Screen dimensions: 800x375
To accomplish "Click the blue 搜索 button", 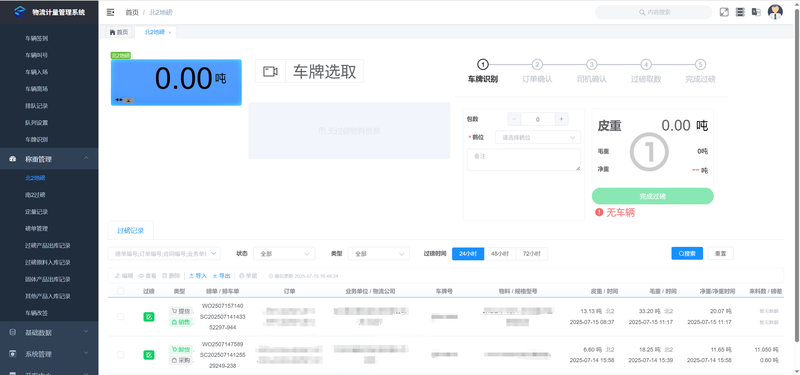I will coord(687,254).
